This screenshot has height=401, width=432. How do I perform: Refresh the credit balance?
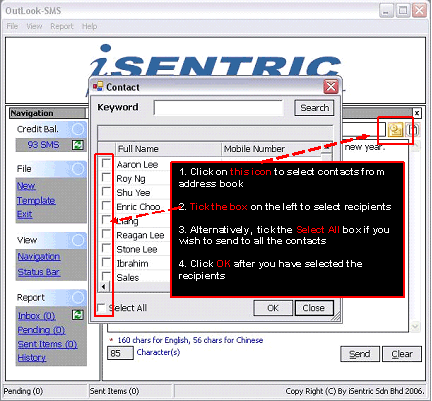tap(78, 145)
